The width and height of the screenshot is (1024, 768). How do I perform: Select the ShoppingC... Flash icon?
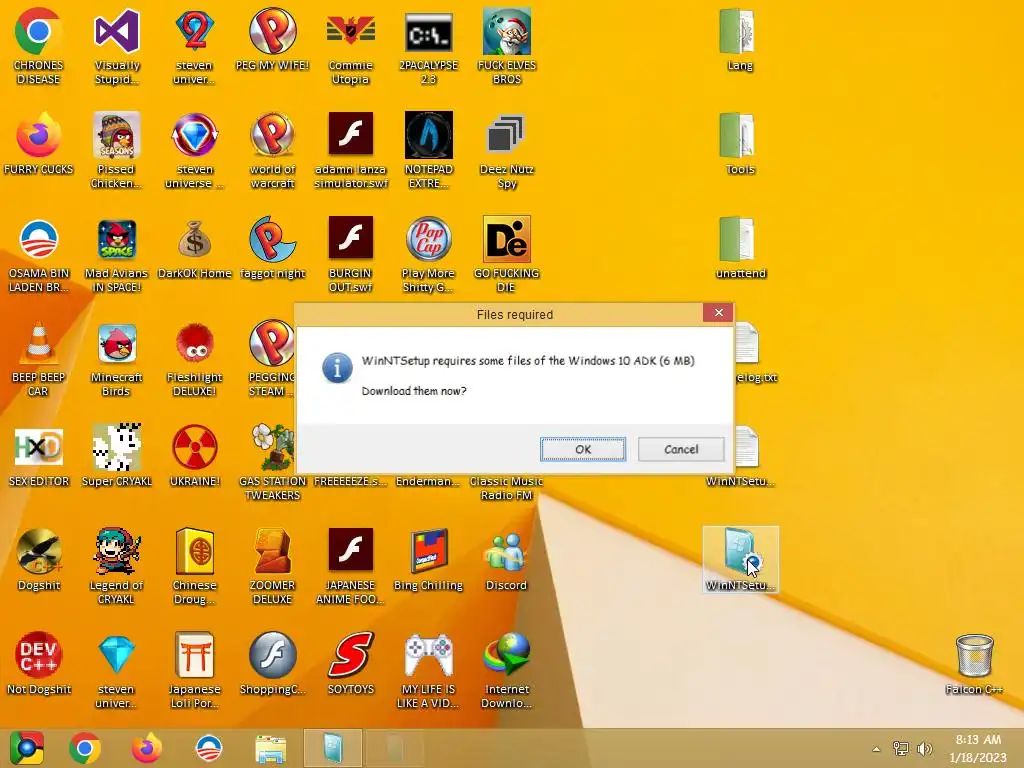(272, 664)
